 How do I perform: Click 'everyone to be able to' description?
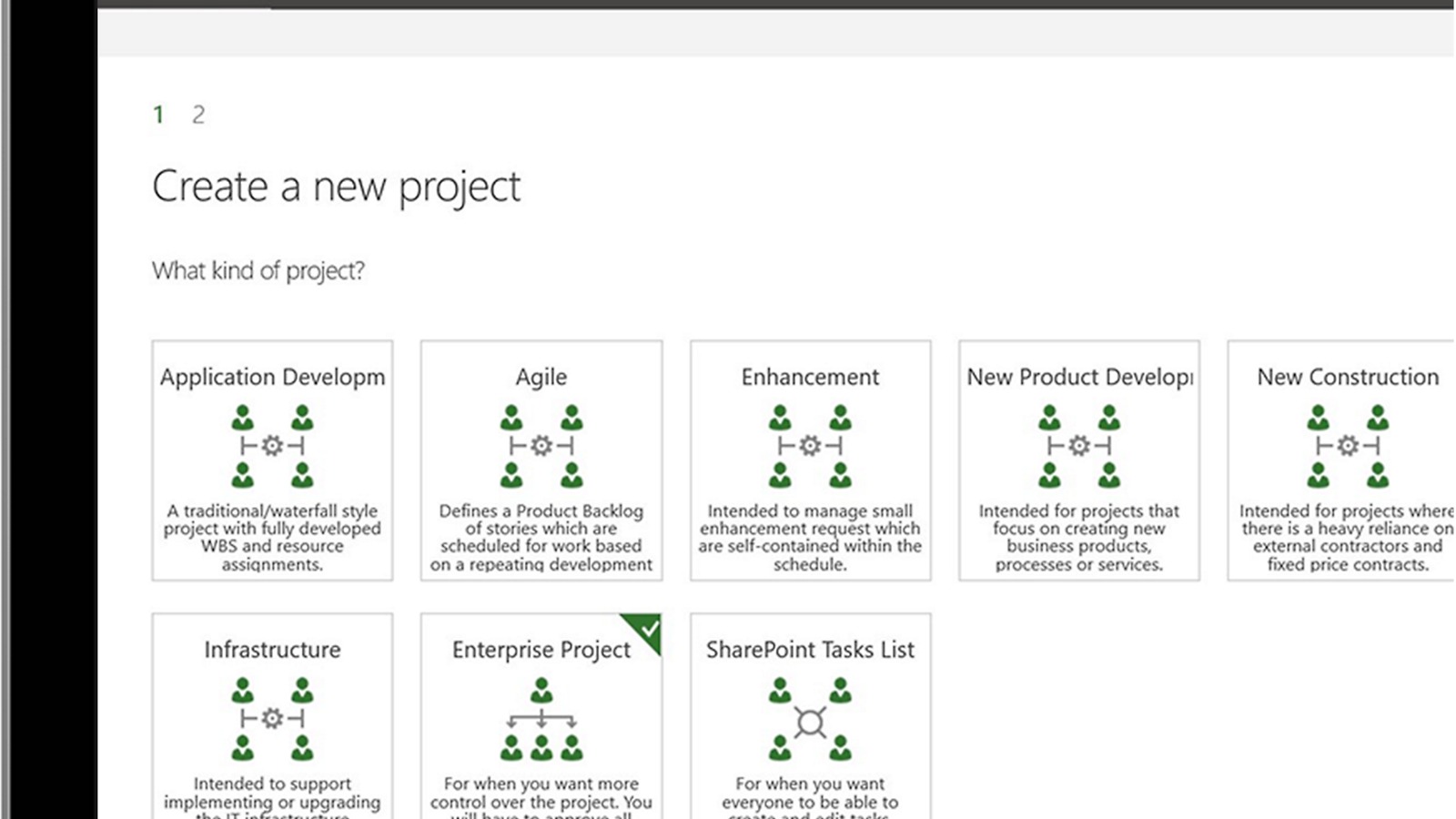point(810,797)
